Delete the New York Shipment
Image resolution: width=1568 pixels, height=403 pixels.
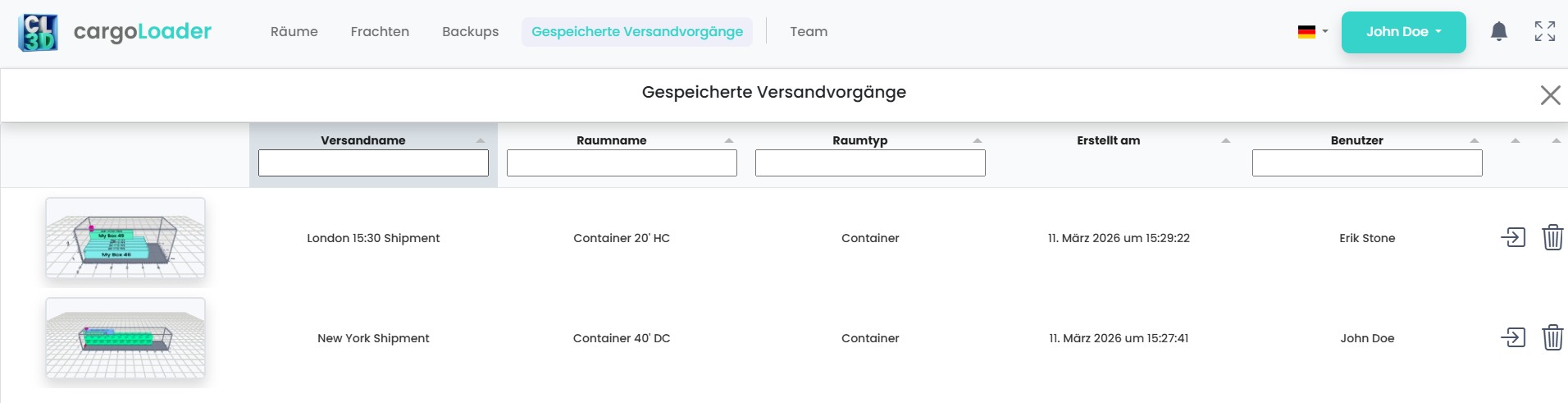click(1552, 338)
